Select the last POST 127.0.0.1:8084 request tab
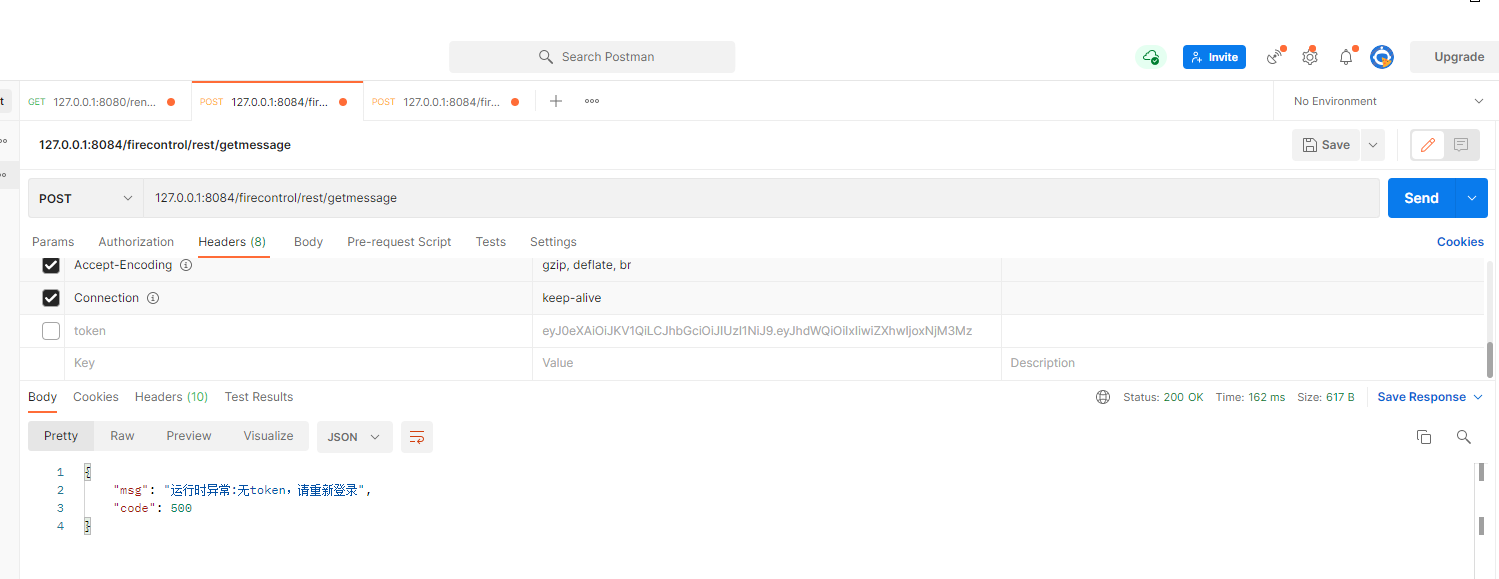1499x579 pixels. pyautogui.click(x=447, y=101)
